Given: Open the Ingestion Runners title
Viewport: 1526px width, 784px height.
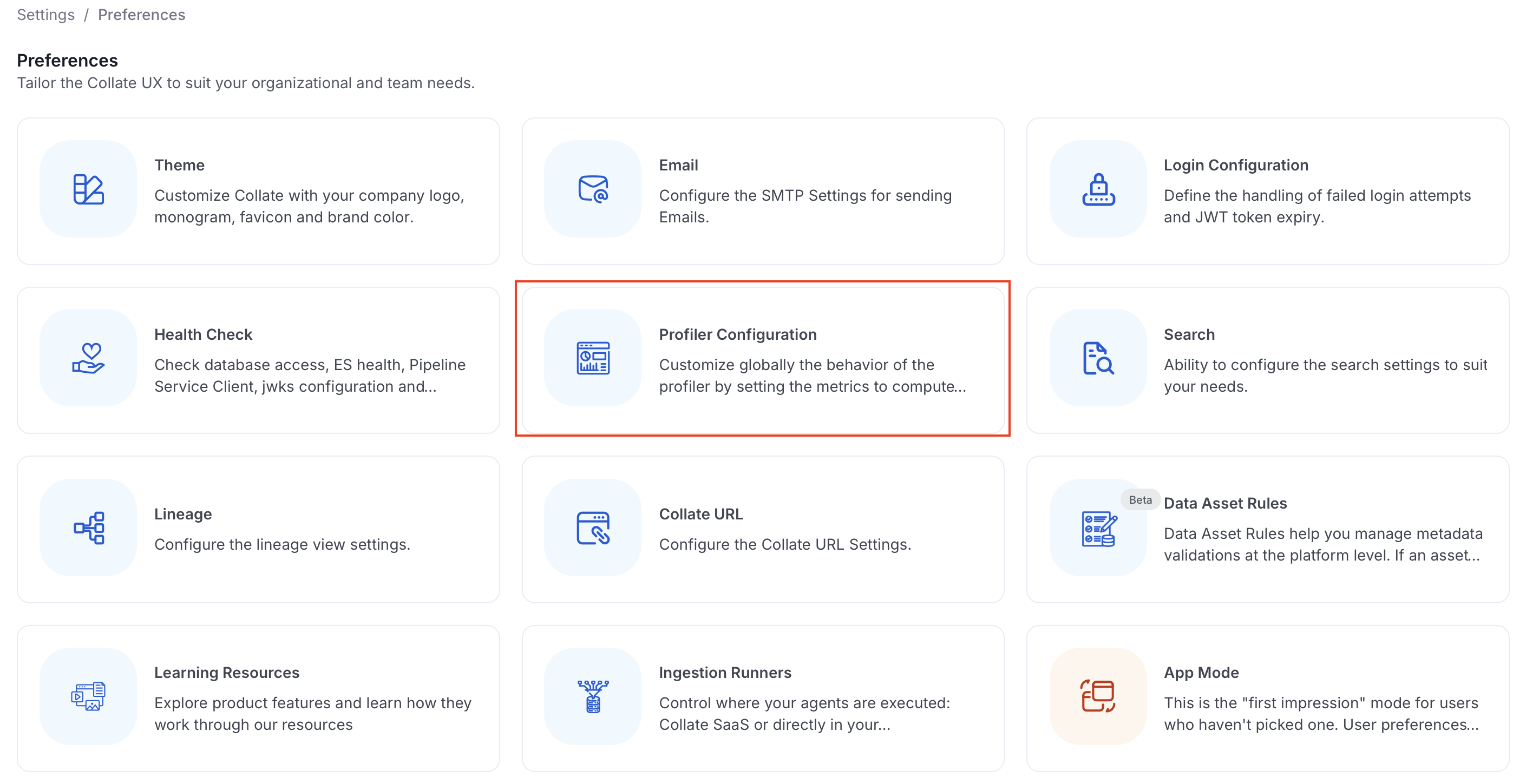Looking at the screenshot, I should click(725, 672).
